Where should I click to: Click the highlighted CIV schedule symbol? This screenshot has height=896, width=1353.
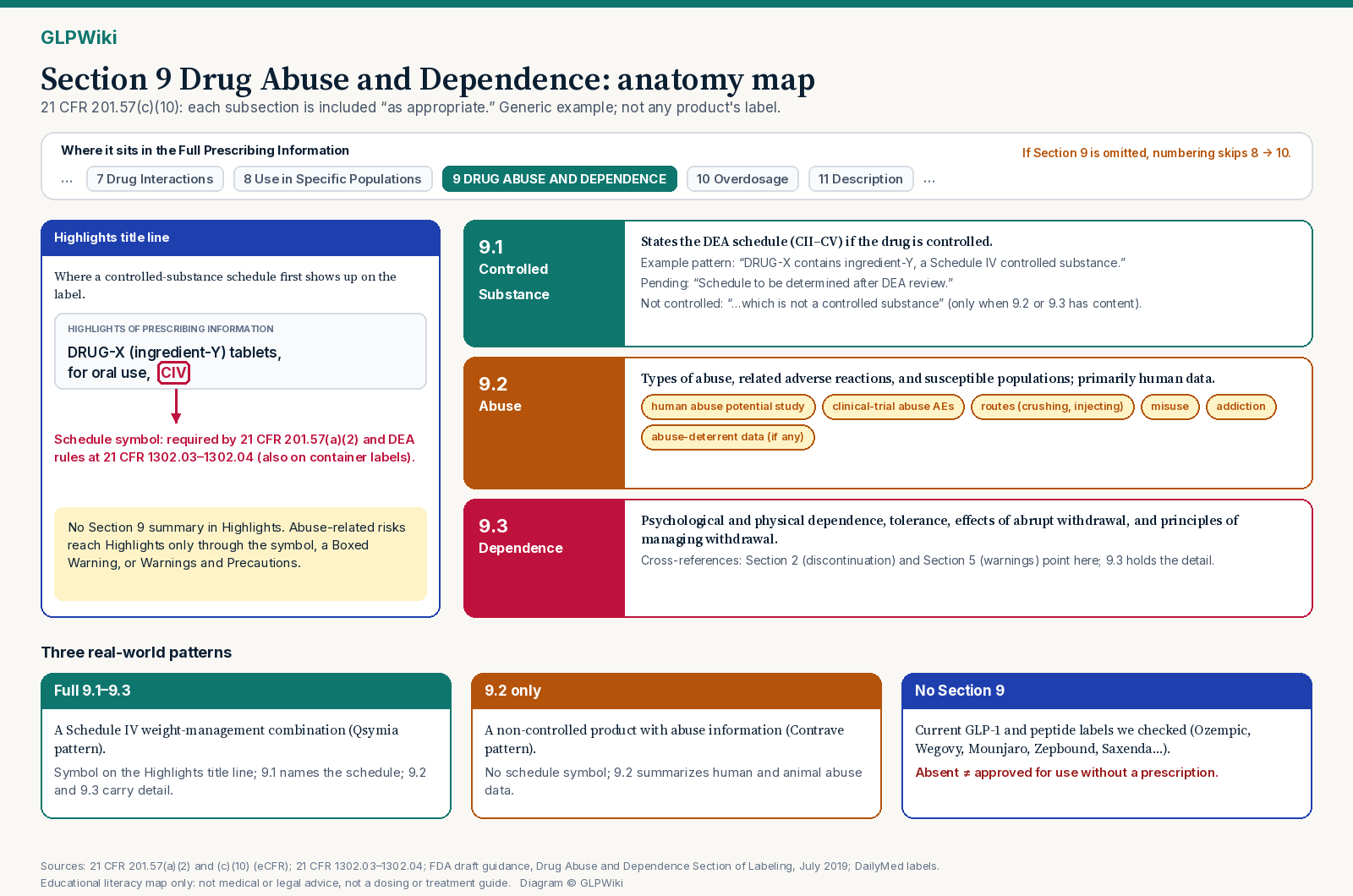point(173,373)
